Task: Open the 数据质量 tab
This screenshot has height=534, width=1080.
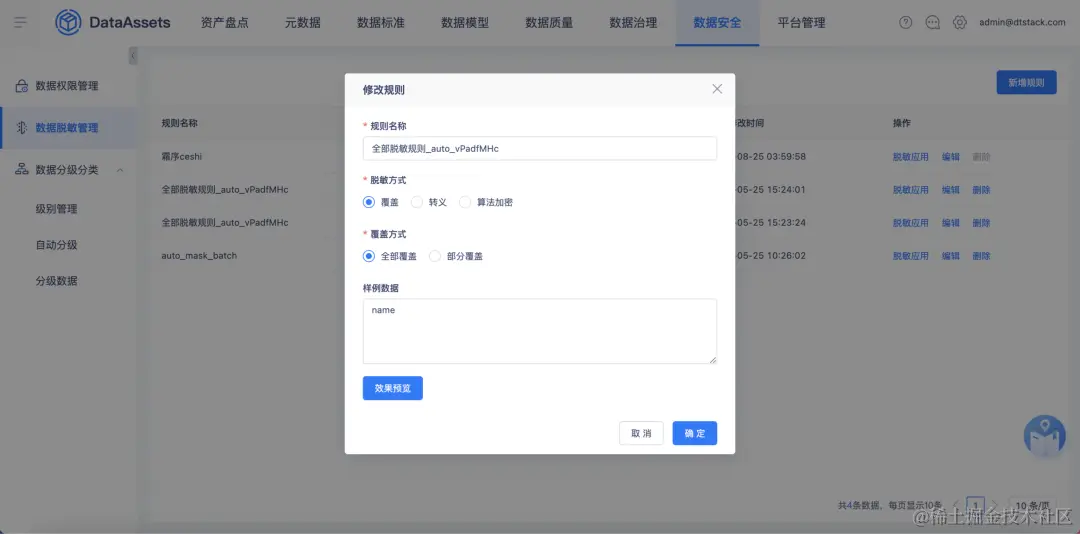Action: click(x=549, y=23)
